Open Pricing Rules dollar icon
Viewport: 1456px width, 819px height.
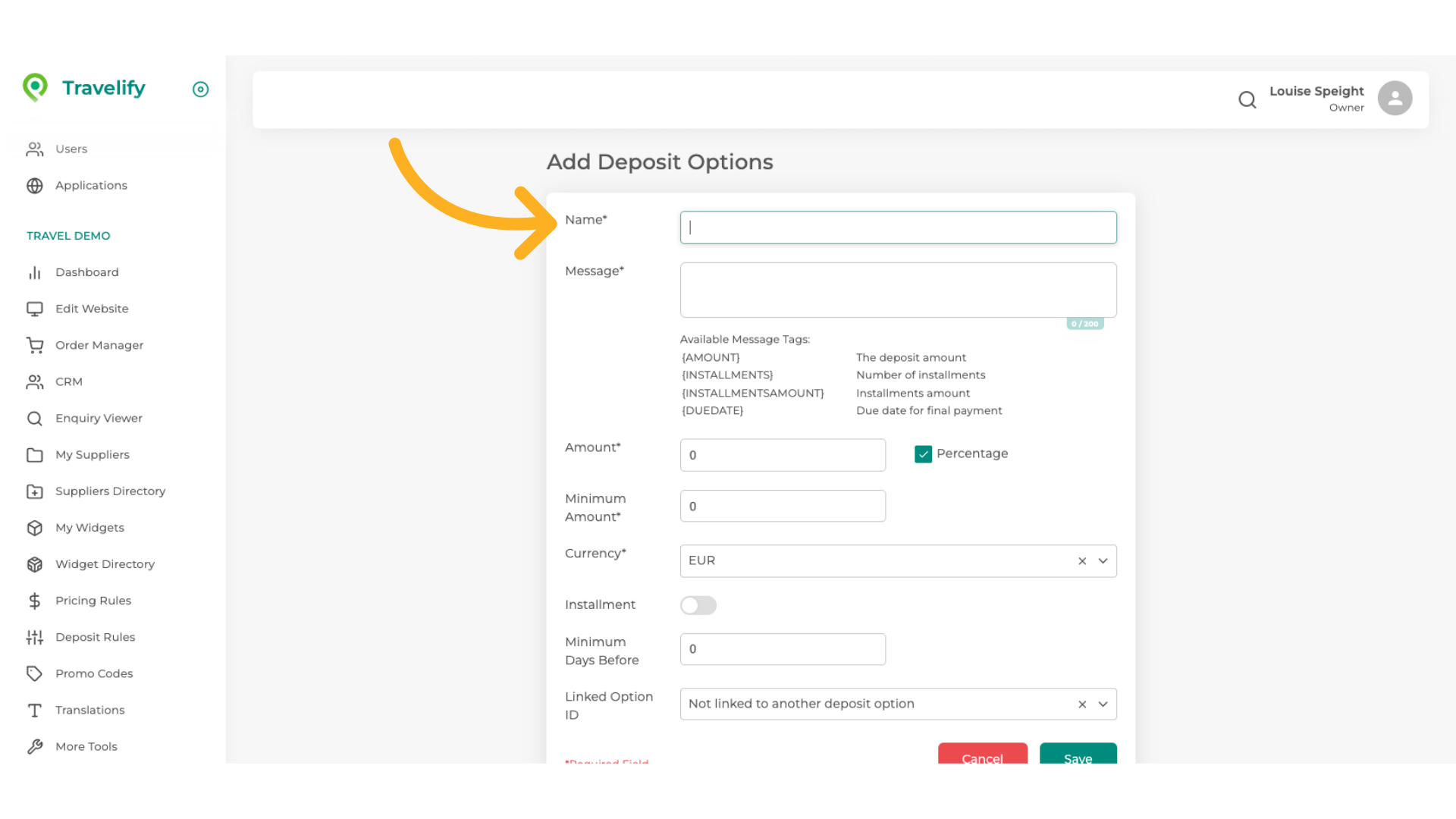coord(35,601)
